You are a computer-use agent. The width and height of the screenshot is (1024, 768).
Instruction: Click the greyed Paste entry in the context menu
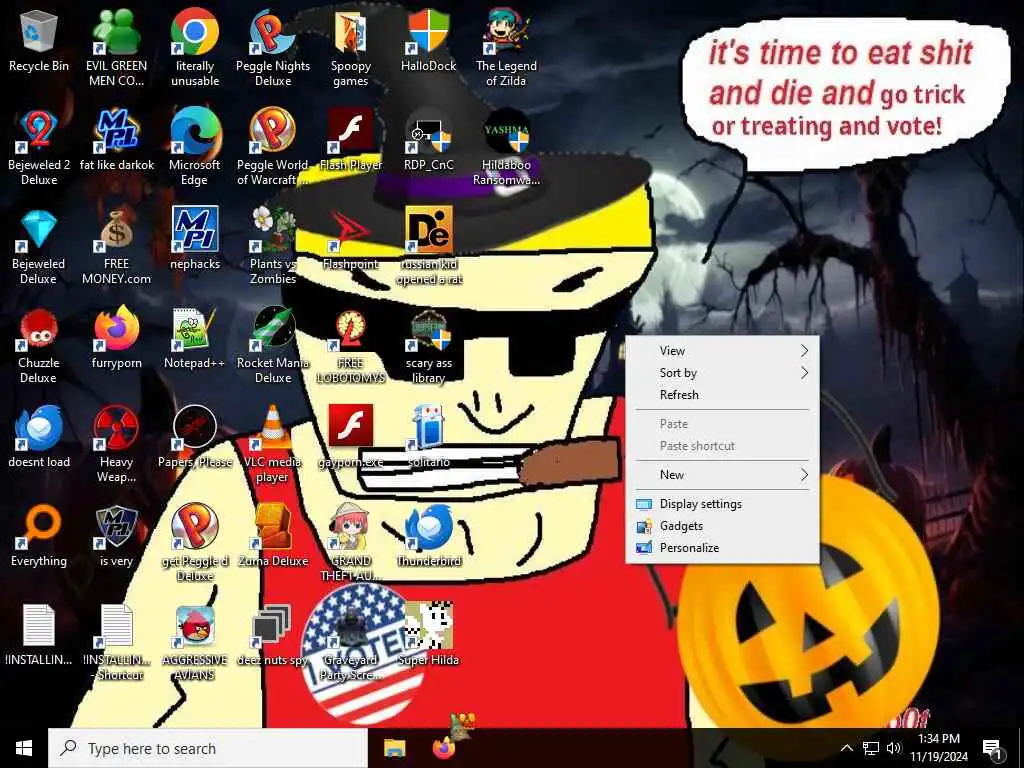(x=722, y=424)
